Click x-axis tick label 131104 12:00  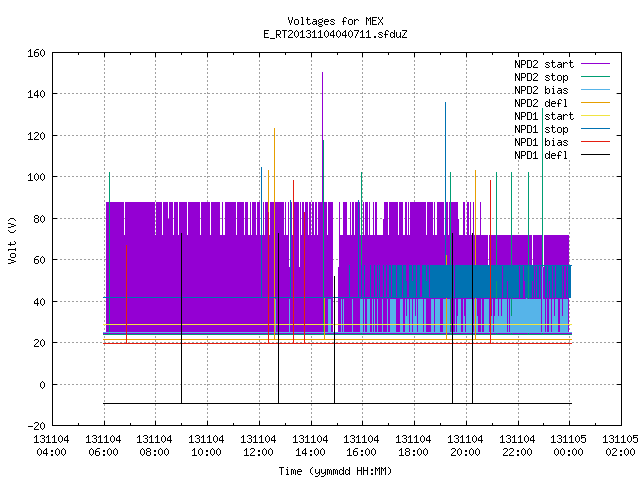258,446
